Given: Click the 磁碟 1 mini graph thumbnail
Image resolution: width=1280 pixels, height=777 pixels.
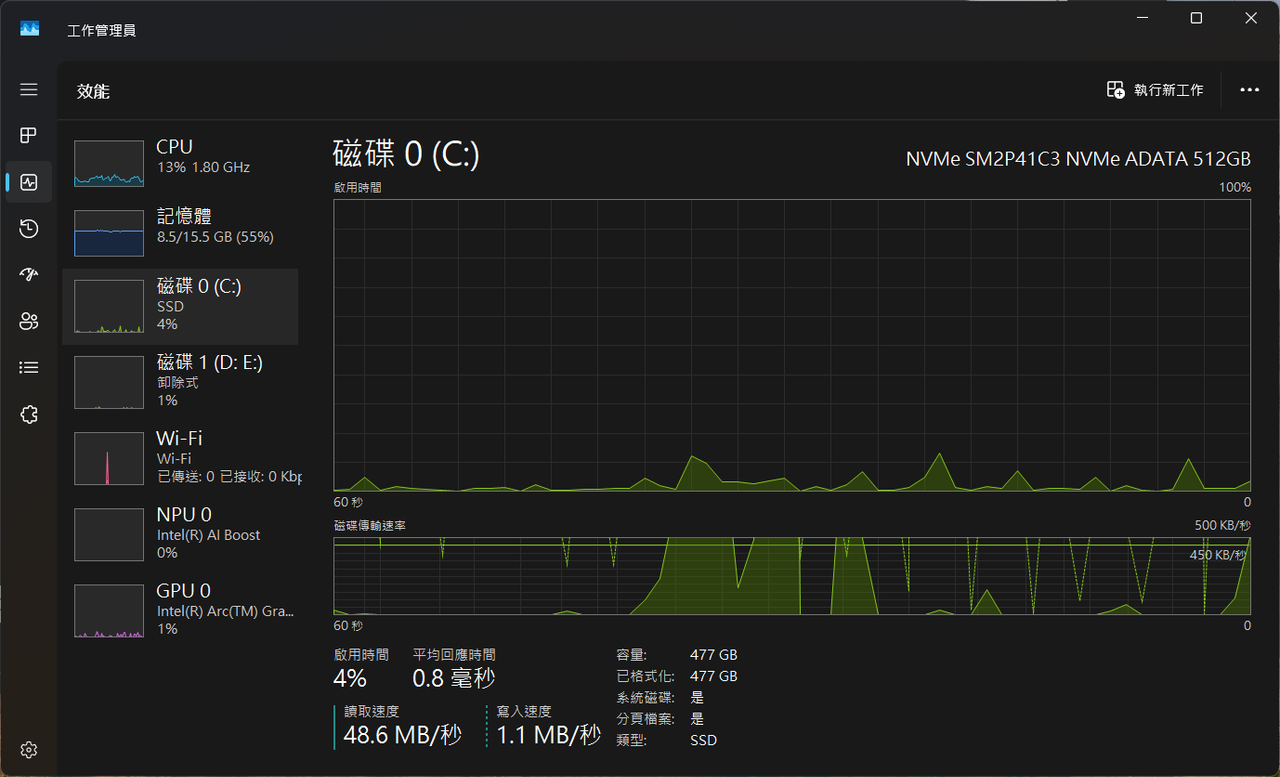Looking at the screenshot, I should tap(109, 383).
